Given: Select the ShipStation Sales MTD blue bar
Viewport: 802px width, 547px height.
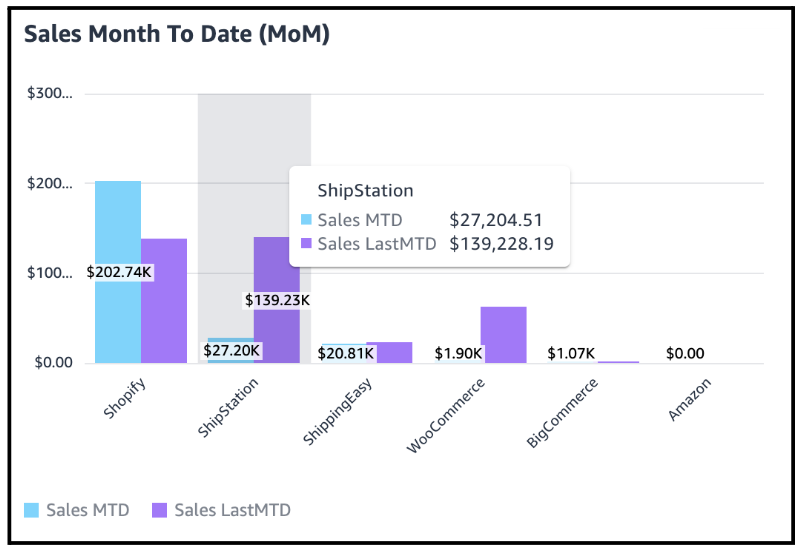Looking at the screenshot, I should 231,351.
